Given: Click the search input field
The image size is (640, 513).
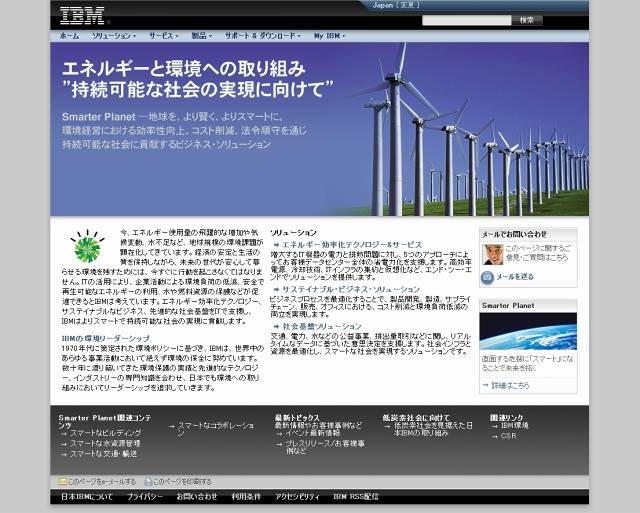Looking at the screenshot, I should (467, 20).
